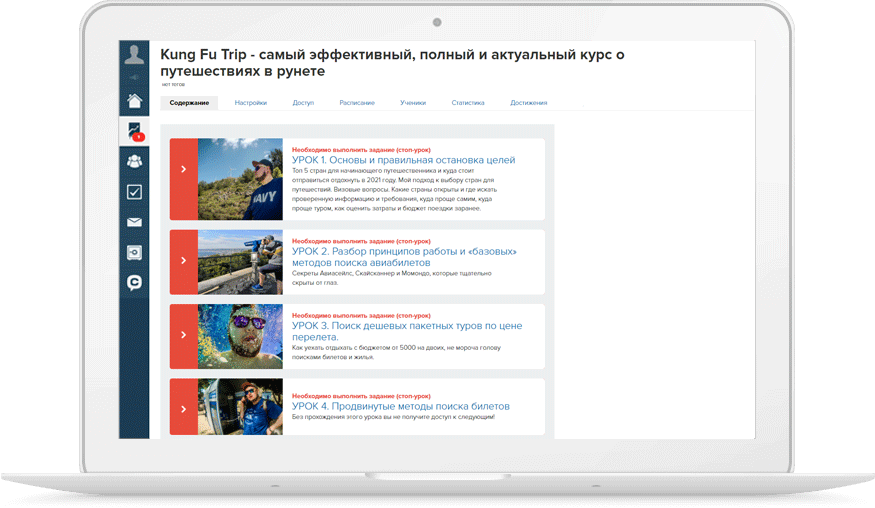This screenshot has height=508, width=875.
Task: Switch to the Содержание tab
Action: 189,103
